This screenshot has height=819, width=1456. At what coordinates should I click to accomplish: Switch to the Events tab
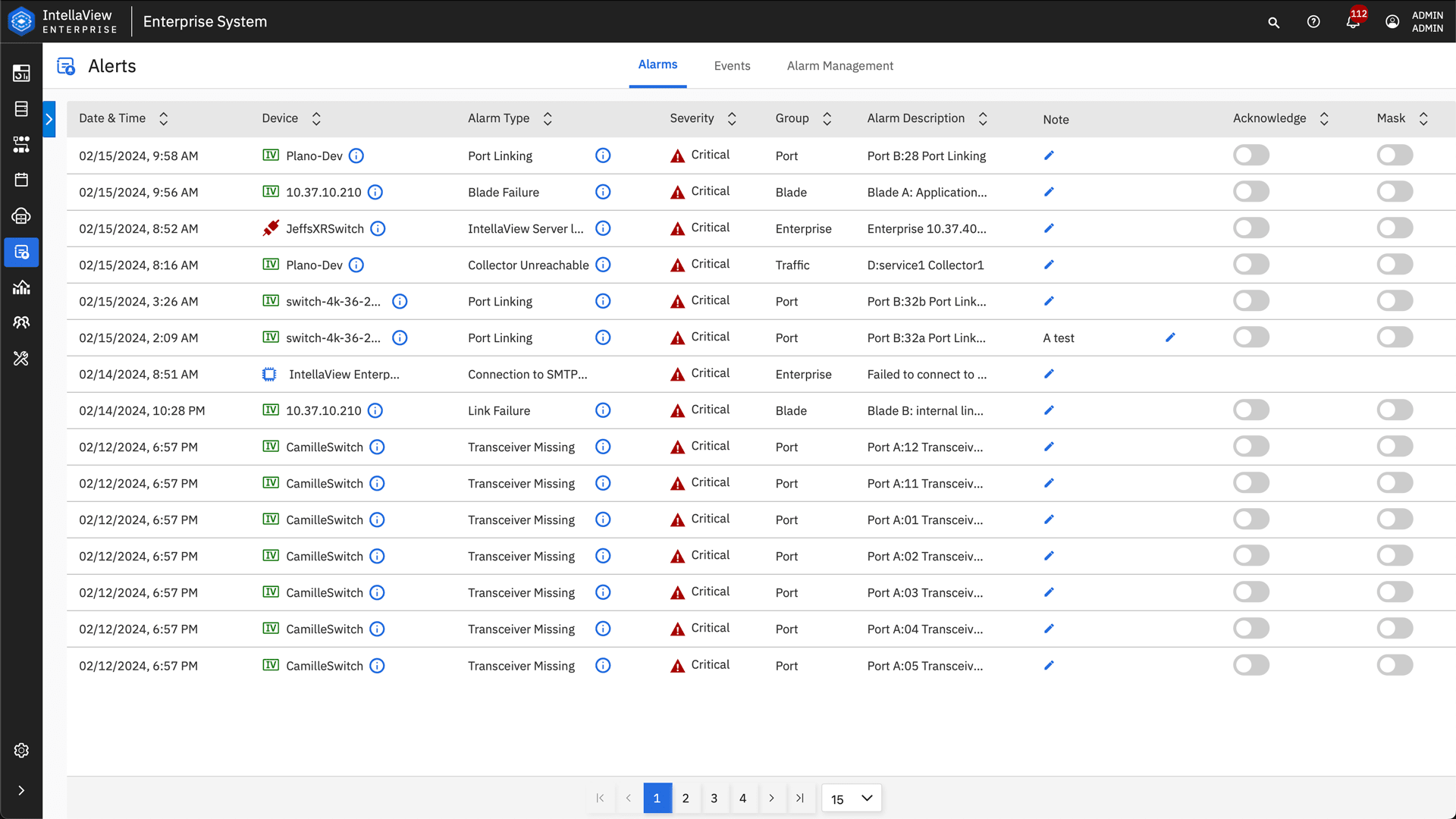[732, 66]
